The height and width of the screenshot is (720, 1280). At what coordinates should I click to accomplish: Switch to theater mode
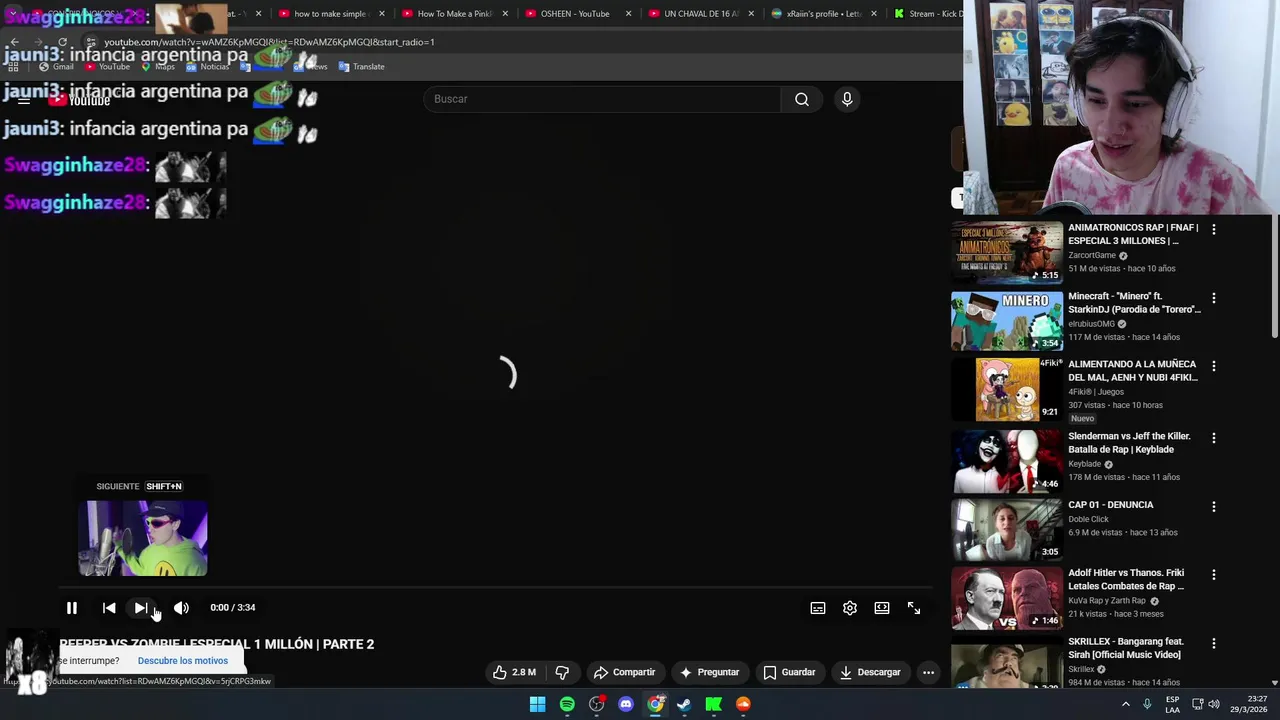[882, 608]
